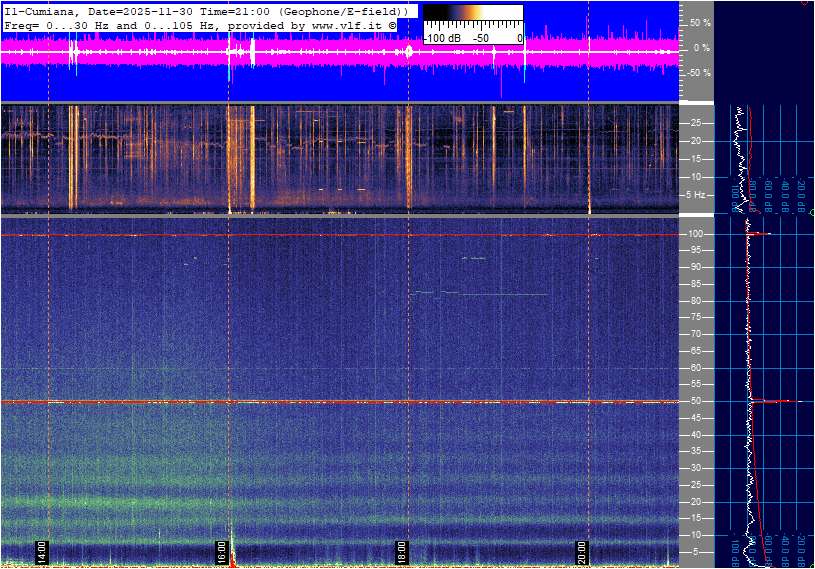Click the 25 Hz tick on geophone axis
Viewport: 815px width, 569px height.
[696, 123]
